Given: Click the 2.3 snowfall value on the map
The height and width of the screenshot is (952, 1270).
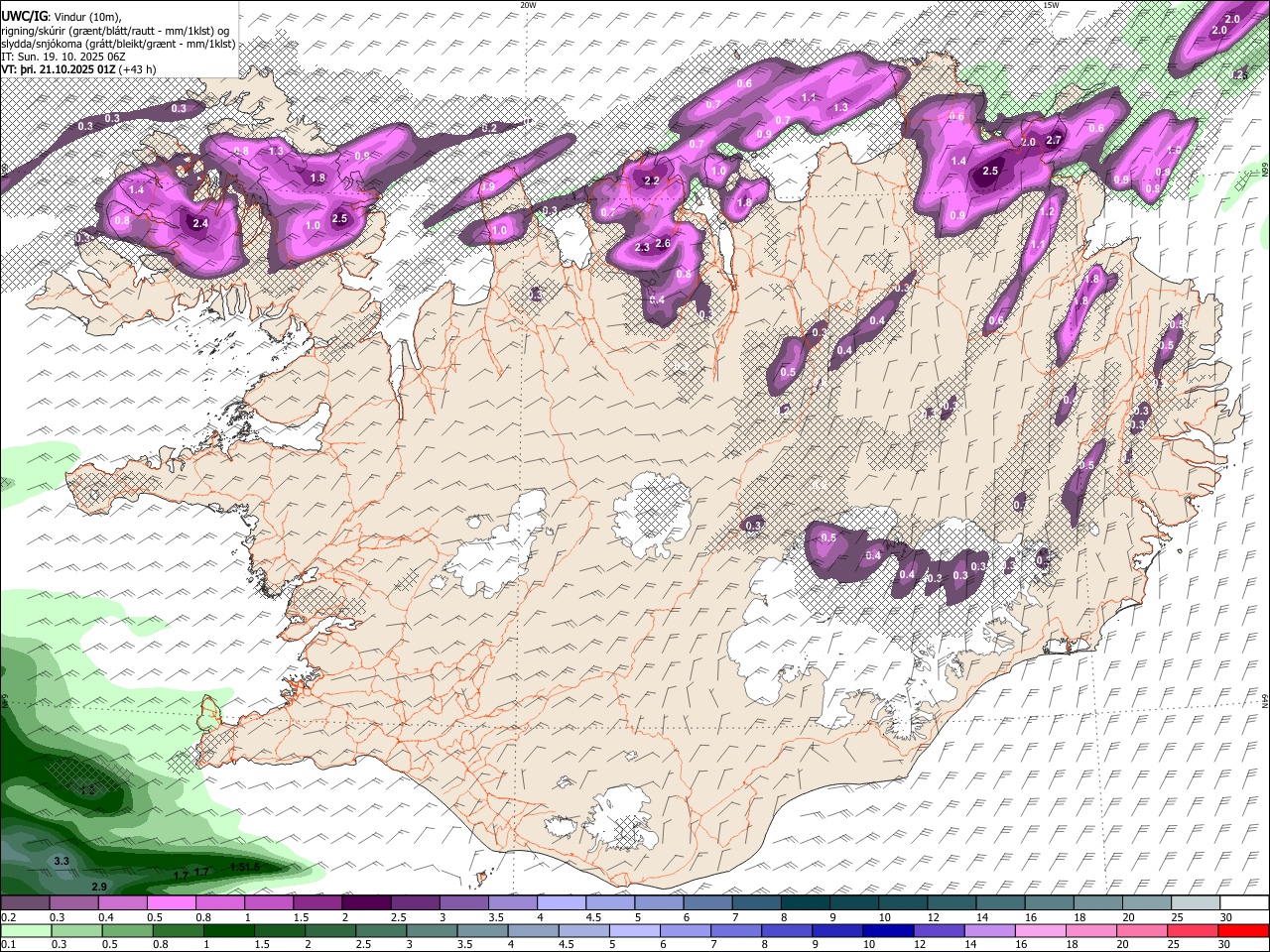Looking at the screenshot, I should 642,248.
